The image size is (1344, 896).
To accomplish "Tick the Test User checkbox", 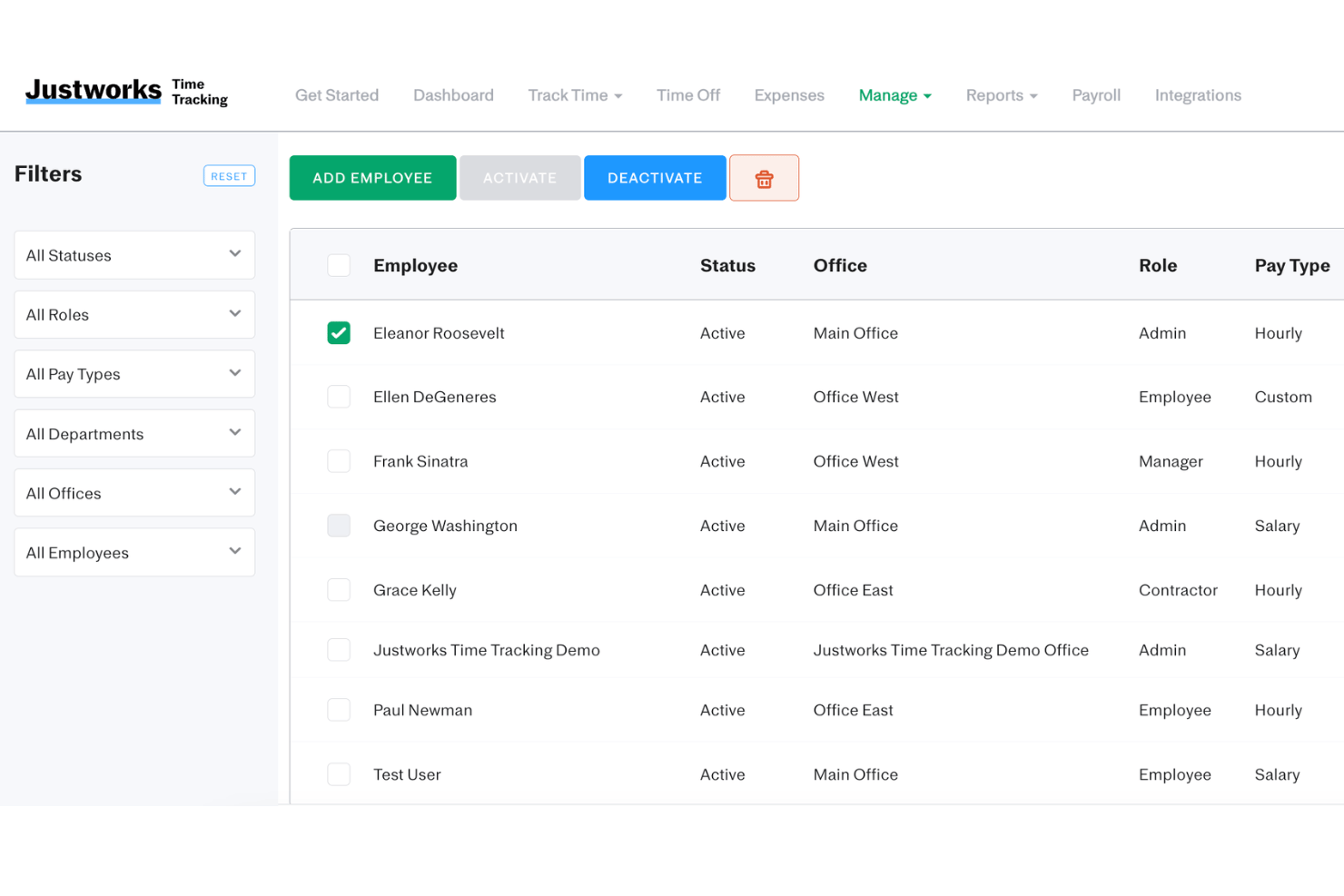I will point(339,774).
